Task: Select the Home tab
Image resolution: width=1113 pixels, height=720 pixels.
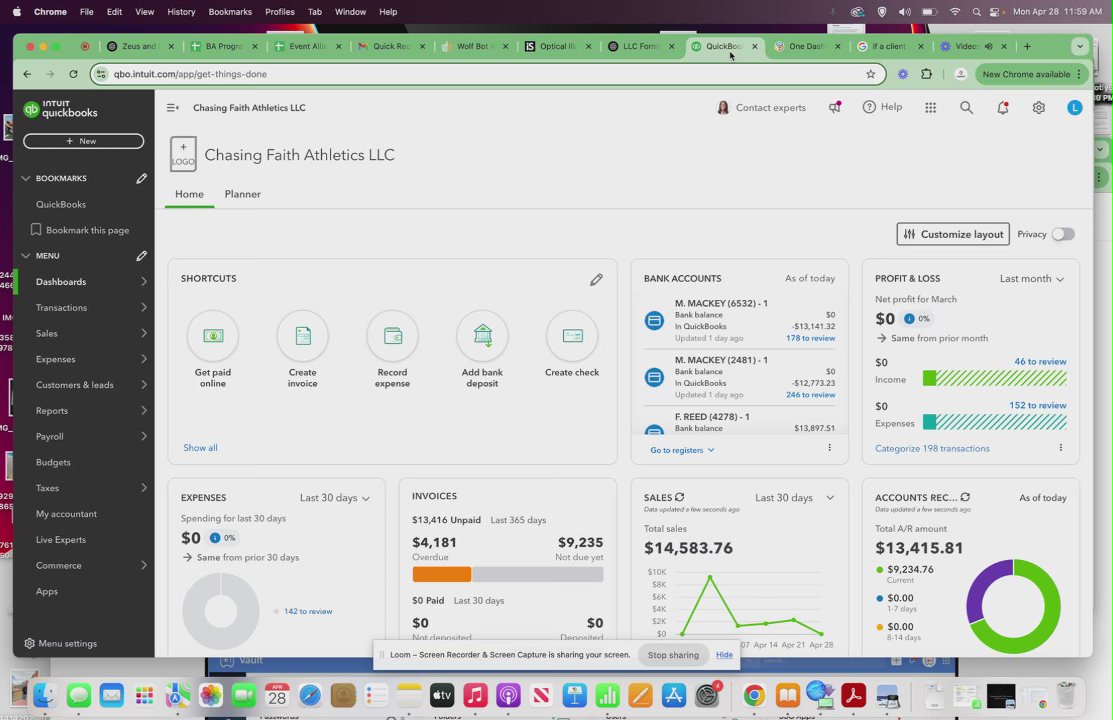Action: point(190,194)
